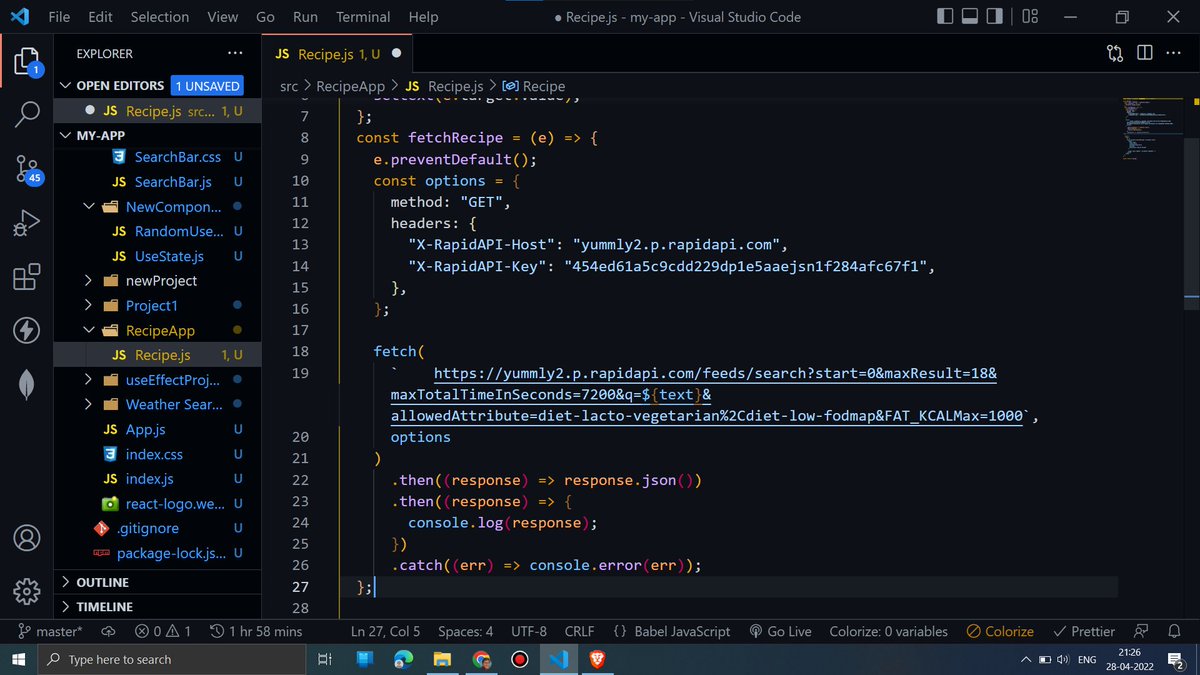Screen dimensions: 1200x675
Task: Open package-lock.js... in explorer
Action: [171, 553]
